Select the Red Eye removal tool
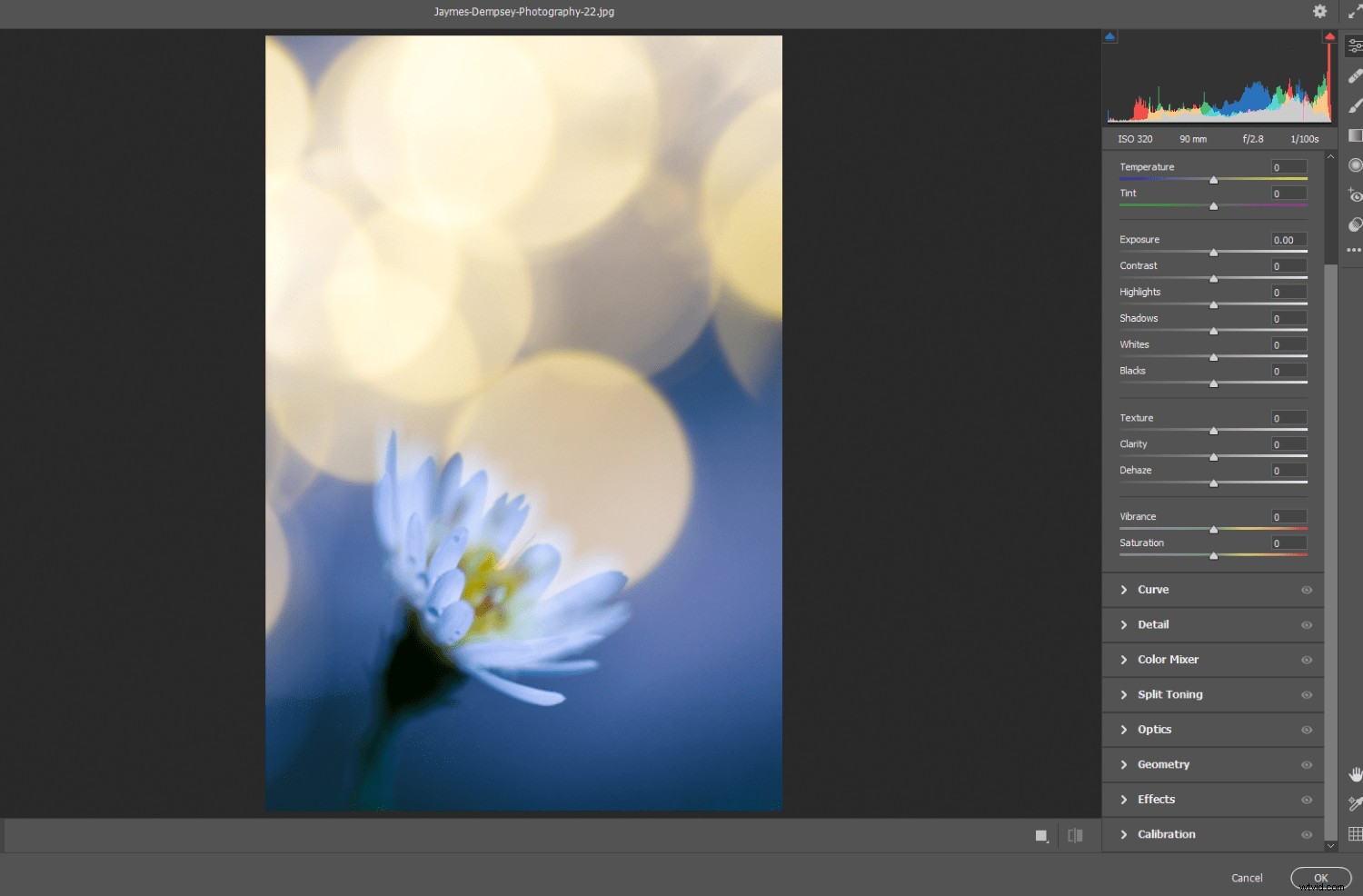The image size is (1363, 896). coord(1355,194)
